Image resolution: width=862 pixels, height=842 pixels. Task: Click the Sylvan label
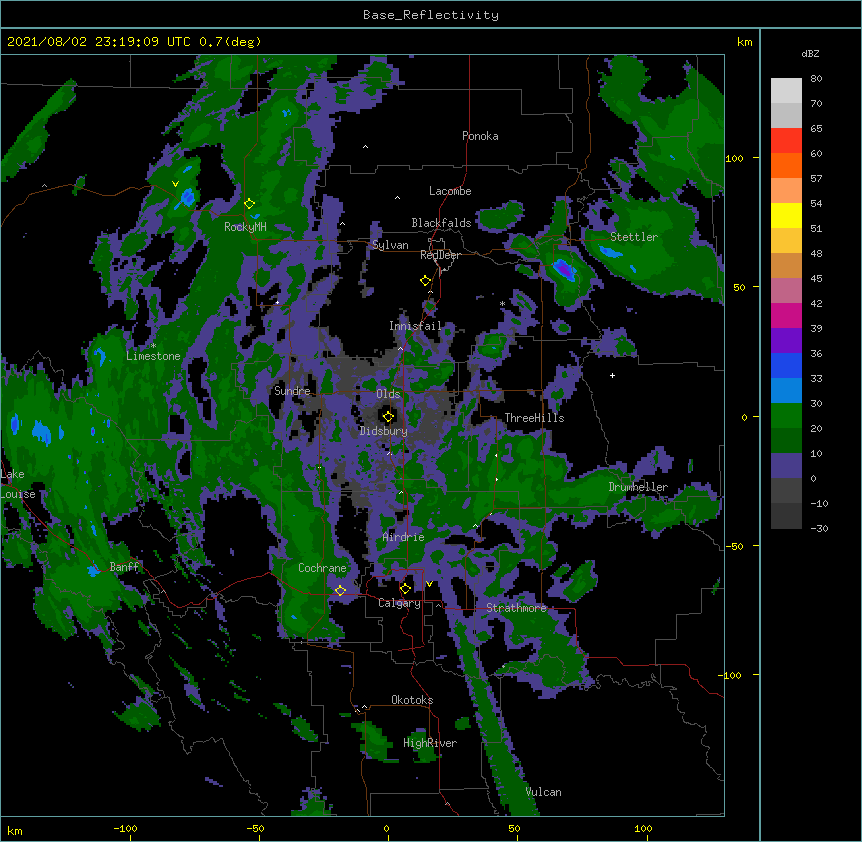point(390,245)
